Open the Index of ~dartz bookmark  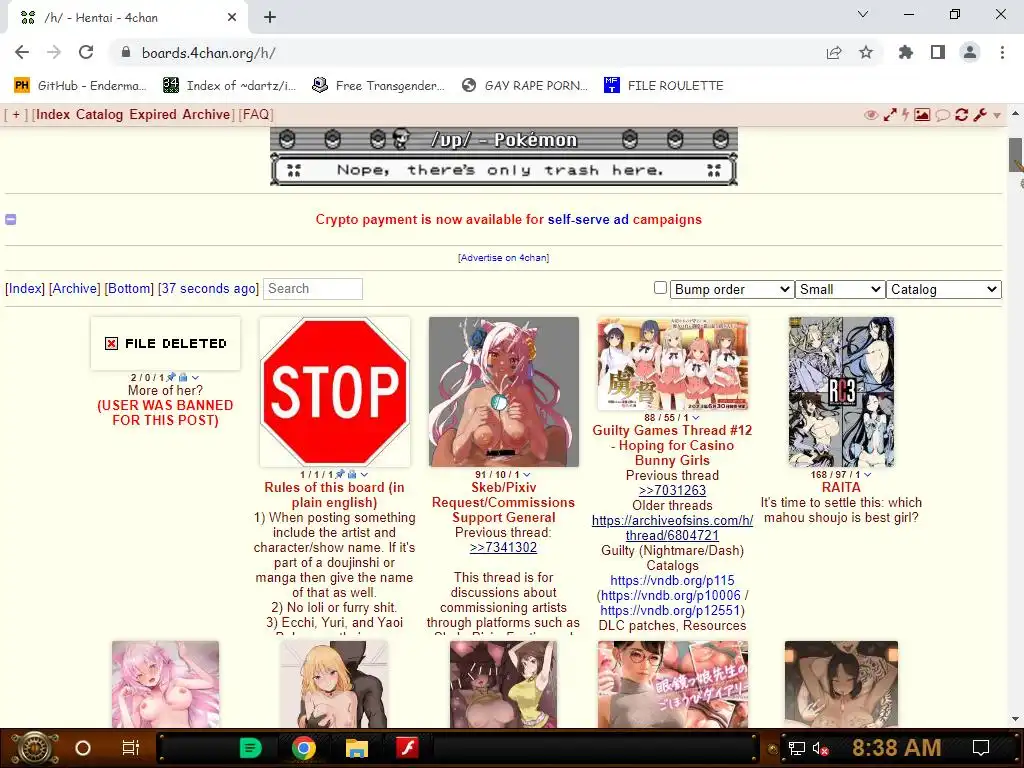(x=229, y=86)
